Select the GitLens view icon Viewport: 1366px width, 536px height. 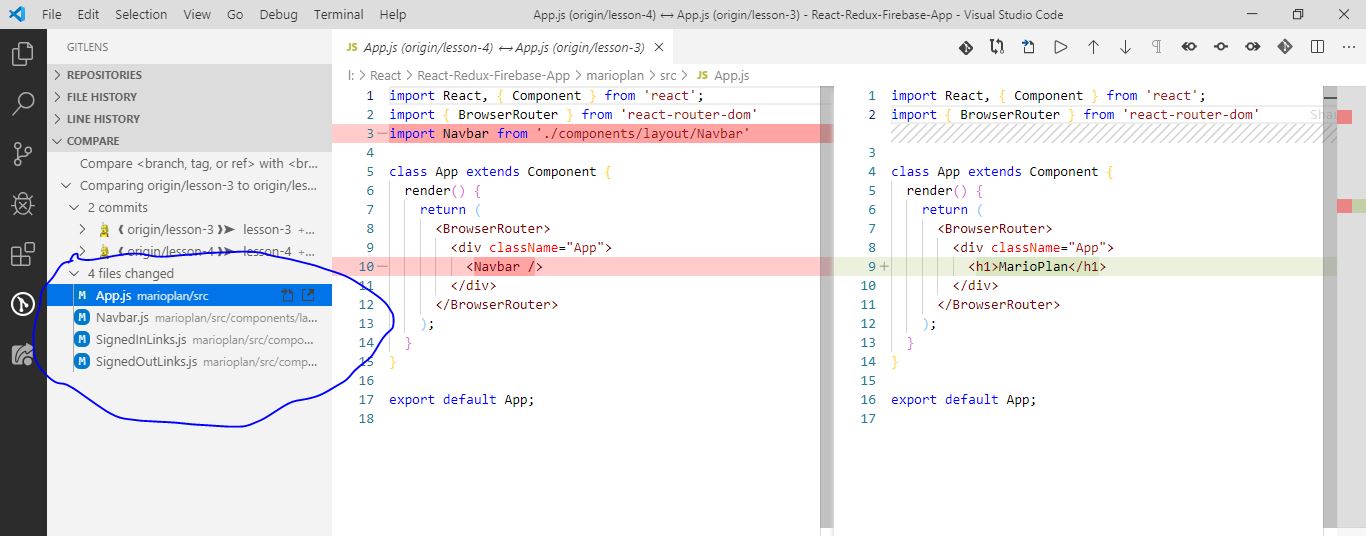(x=22, y=304)
